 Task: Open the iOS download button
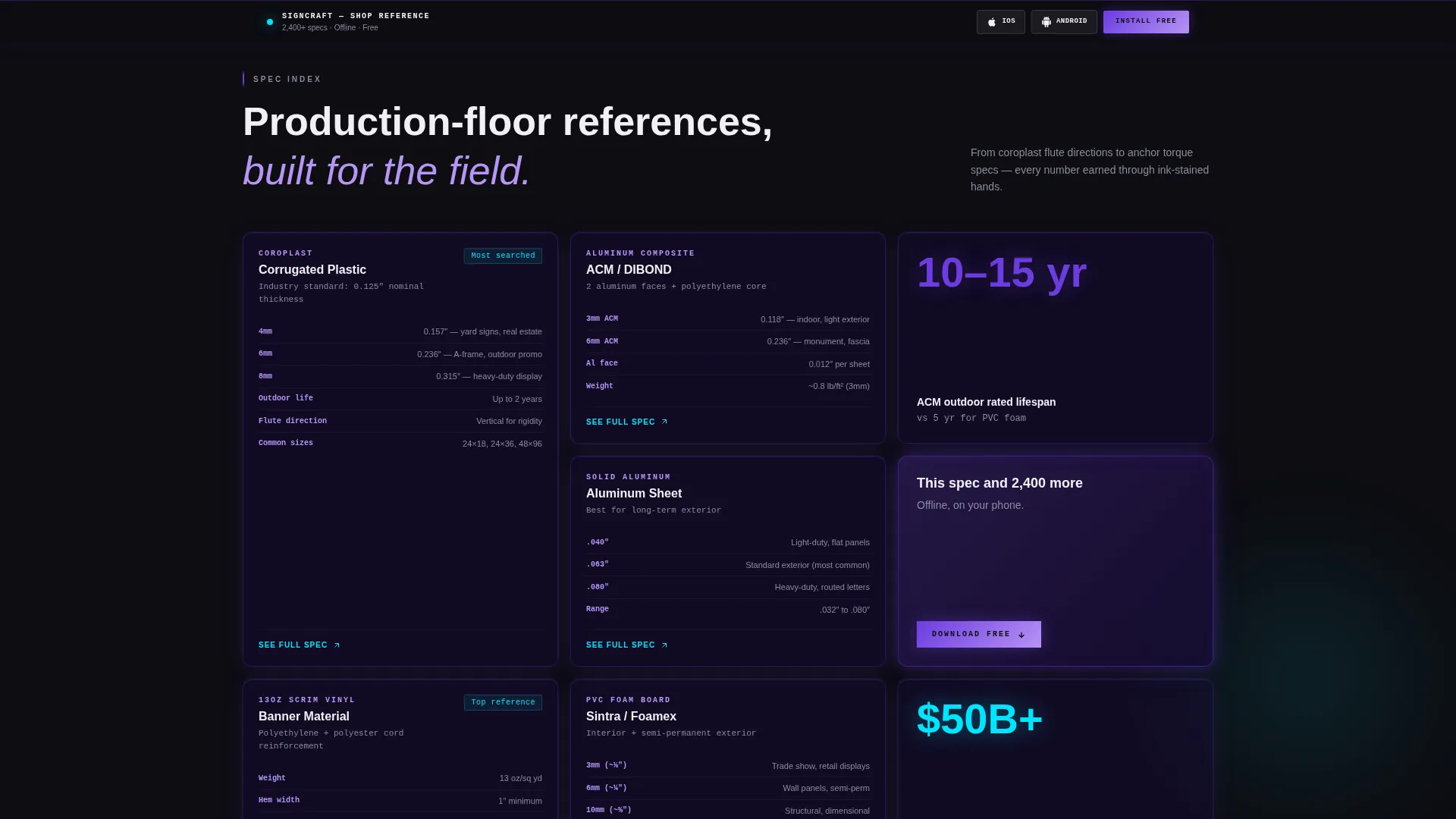1001,22
